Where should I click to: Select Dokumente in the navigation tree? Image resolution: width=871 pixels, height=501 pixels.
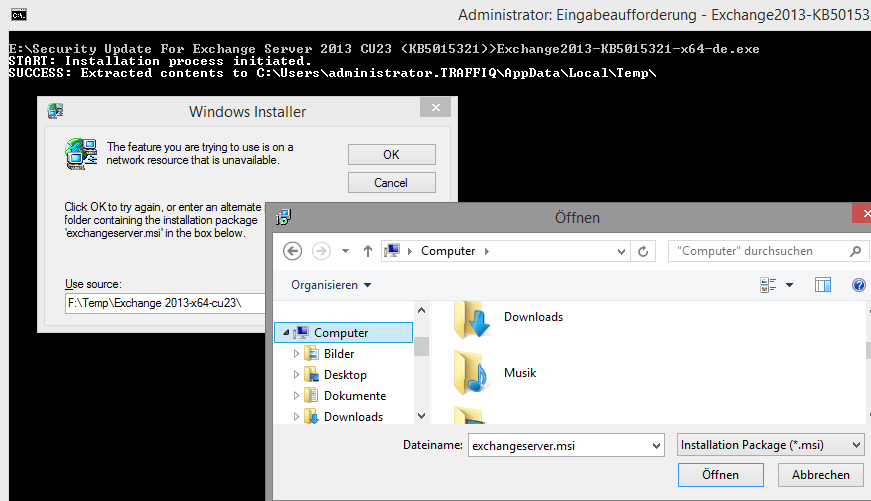pyautogui.click(x=355, y=396)
